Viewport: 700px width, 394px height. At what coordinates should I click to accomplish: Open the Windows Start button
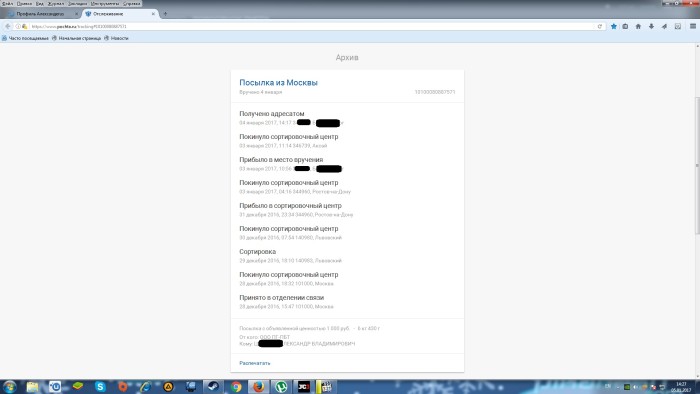click(9, 386)
